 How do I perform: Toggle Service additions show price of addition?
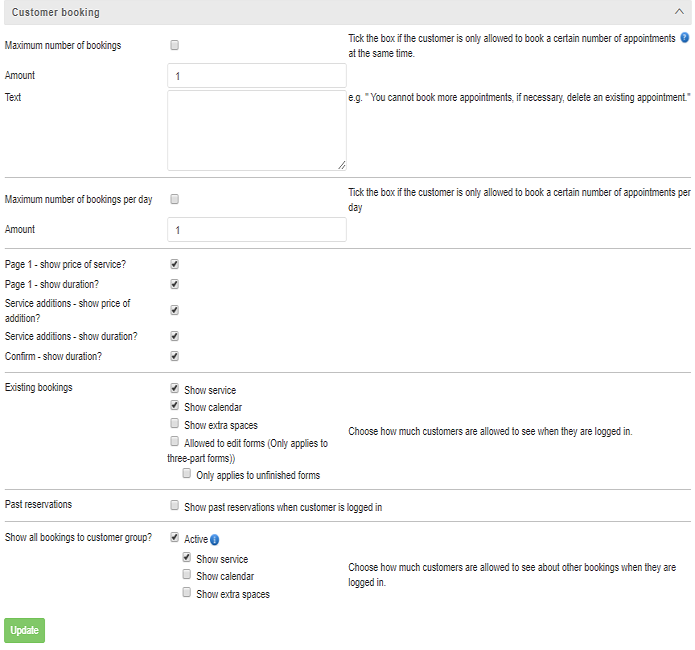pos(175,310)
